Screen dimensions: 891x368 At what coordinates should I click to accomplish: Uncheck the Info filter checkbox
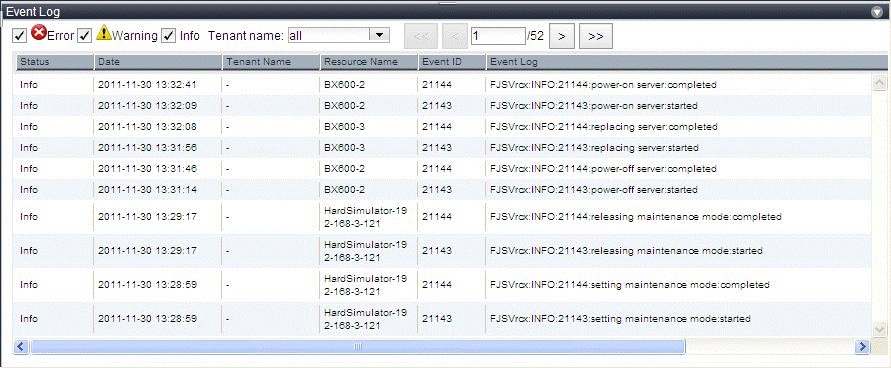pyautogui.click(x=168, y=36)
